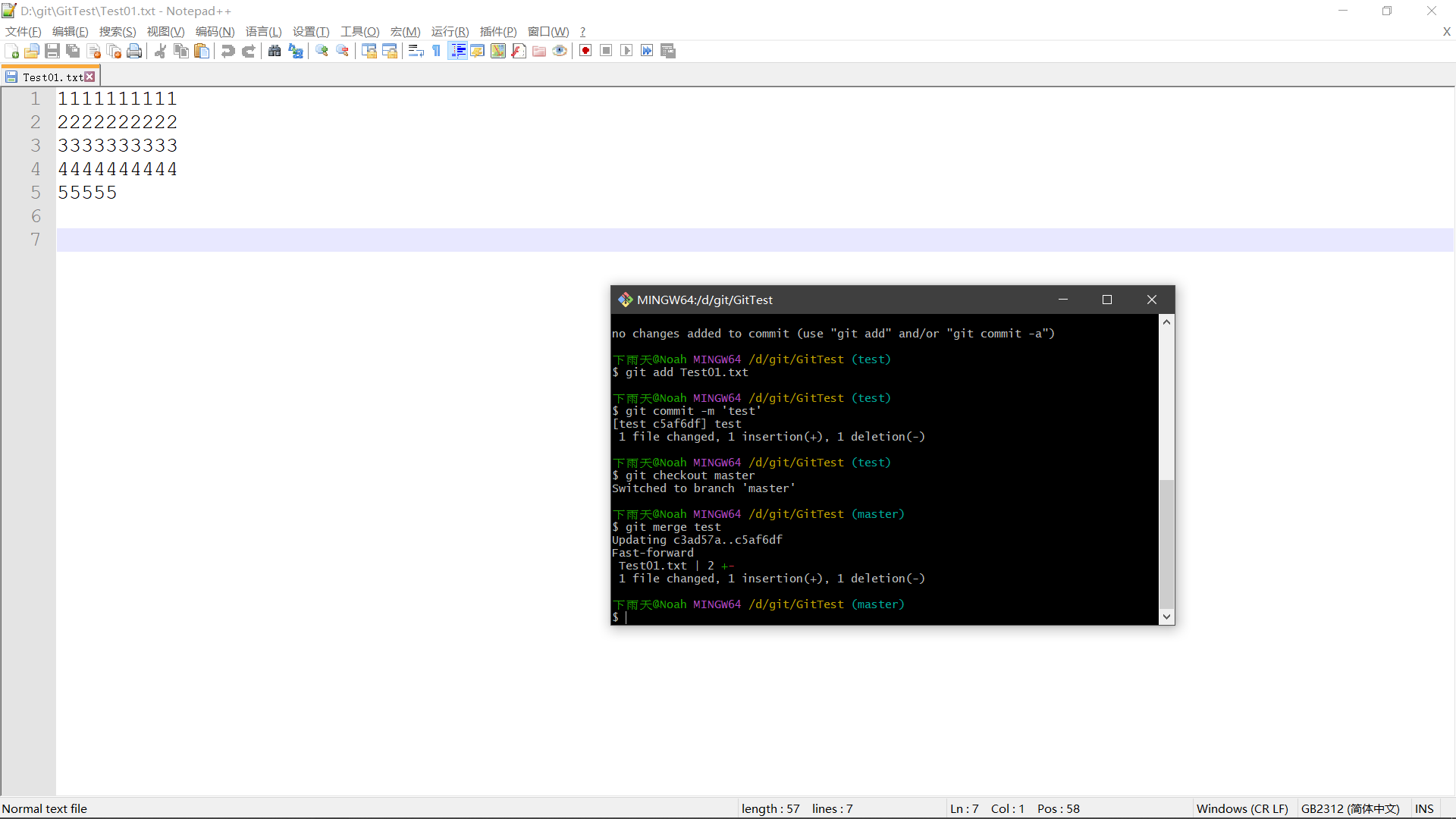Image resolution: width=1456 pixels, height=819 pixels.
Task: Open Replace dialog from toolbar icon
Action: (295, 51)
